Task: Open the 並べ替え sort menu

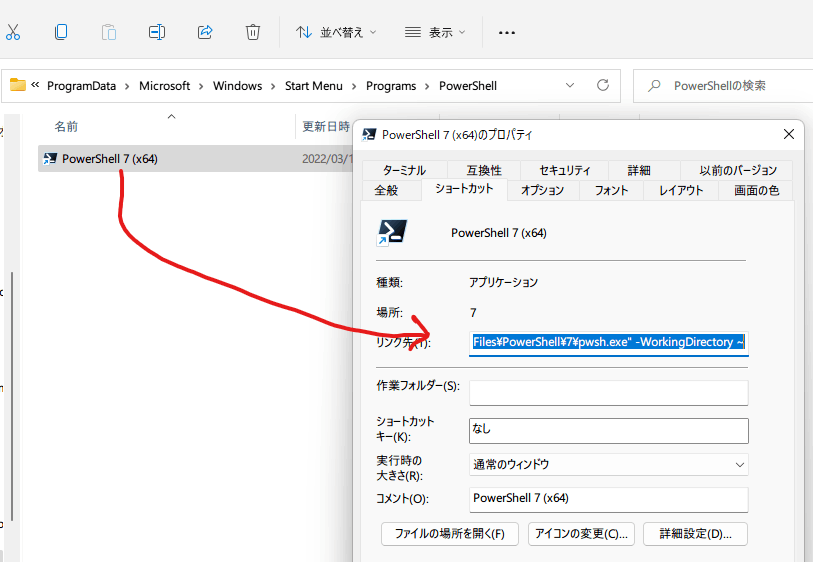Action: 336,32
